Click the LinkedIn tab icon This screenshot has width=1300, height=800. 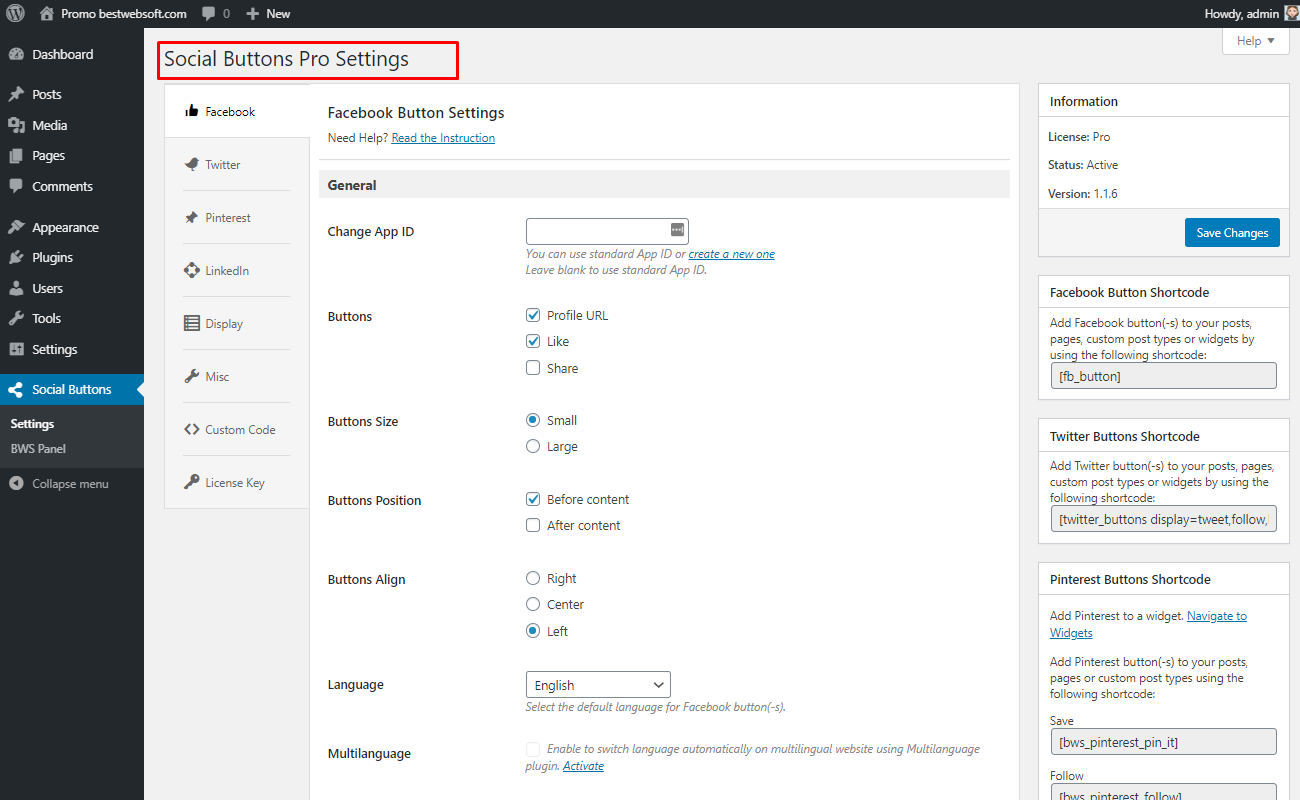(192, 270)
